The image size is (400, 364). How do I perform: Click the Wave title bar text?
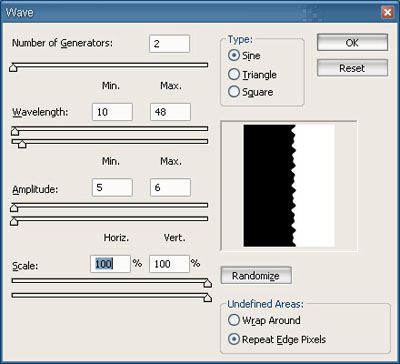tap(20, 13)
